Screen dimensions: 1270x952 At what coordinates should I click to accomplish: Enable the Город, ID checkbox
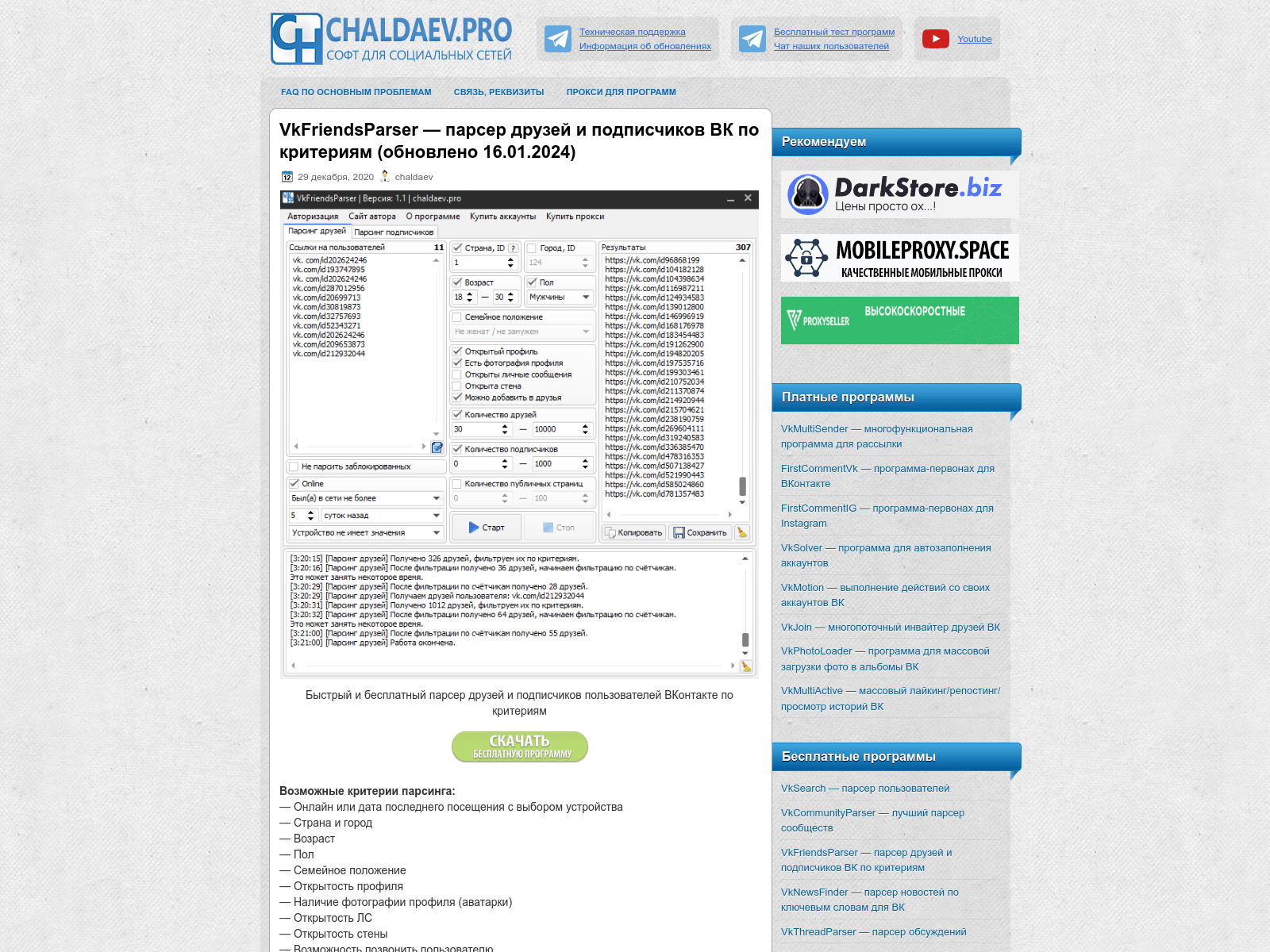(532, 248)
